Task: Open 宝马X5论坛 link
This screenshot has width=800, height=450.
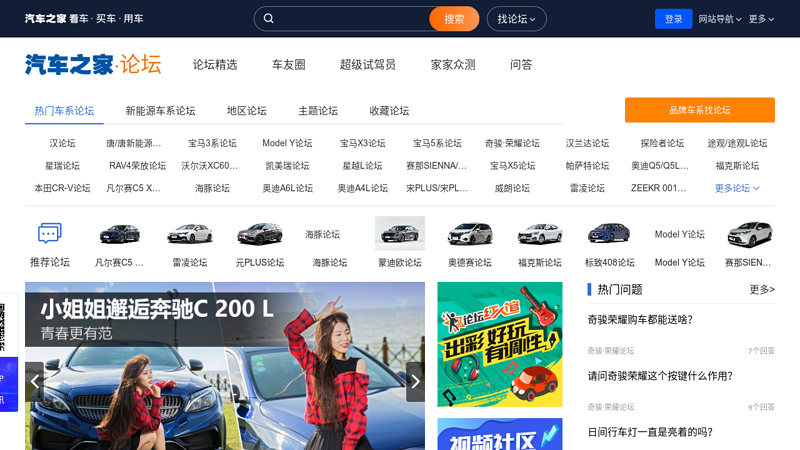Action: [512, 166]
